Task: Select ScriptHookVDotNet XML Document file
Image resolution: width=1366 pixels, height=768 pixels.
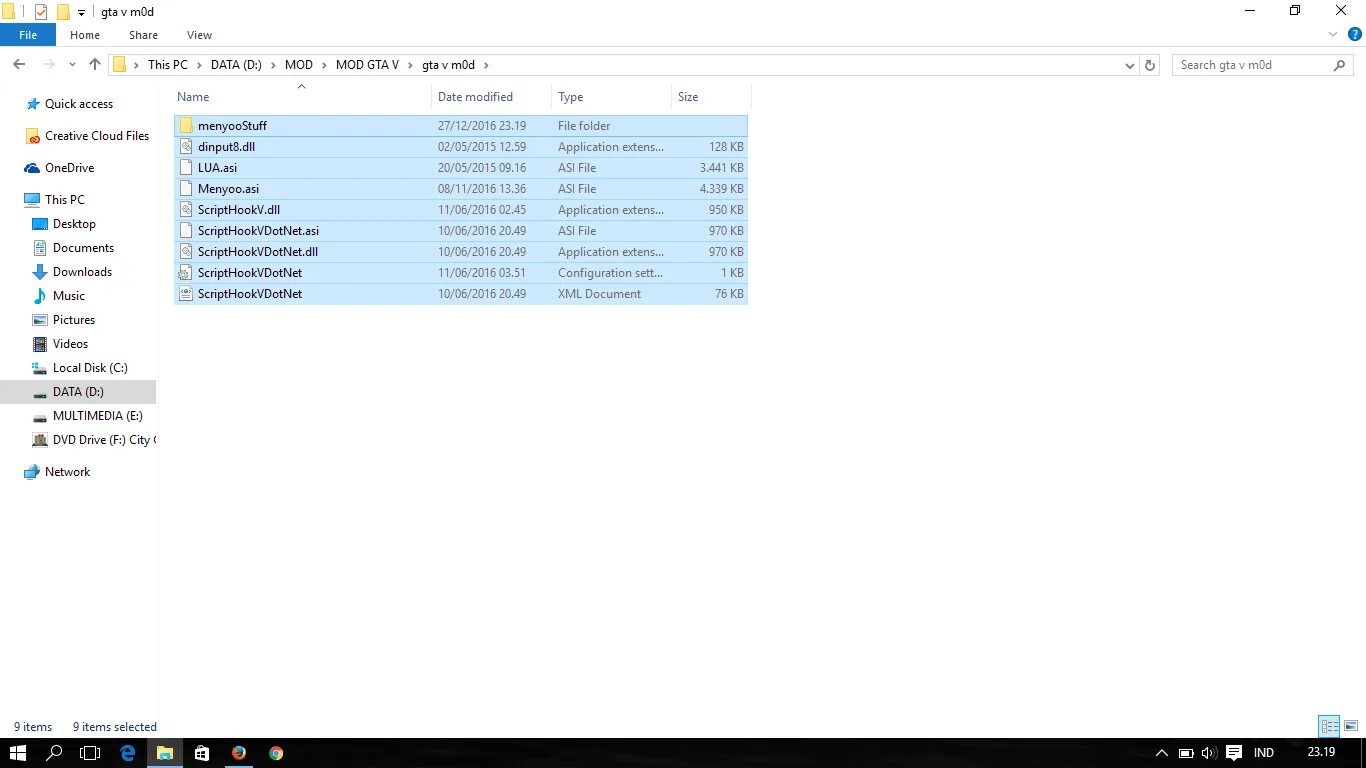Action: pos(461,294)
